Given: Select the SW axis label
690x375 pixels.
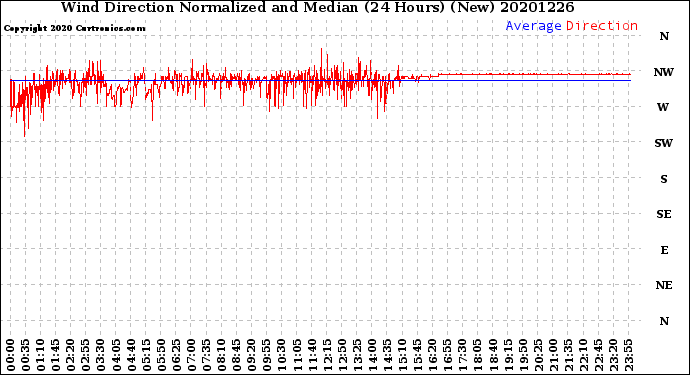Looking at the screenshot, I should point(664,143).
